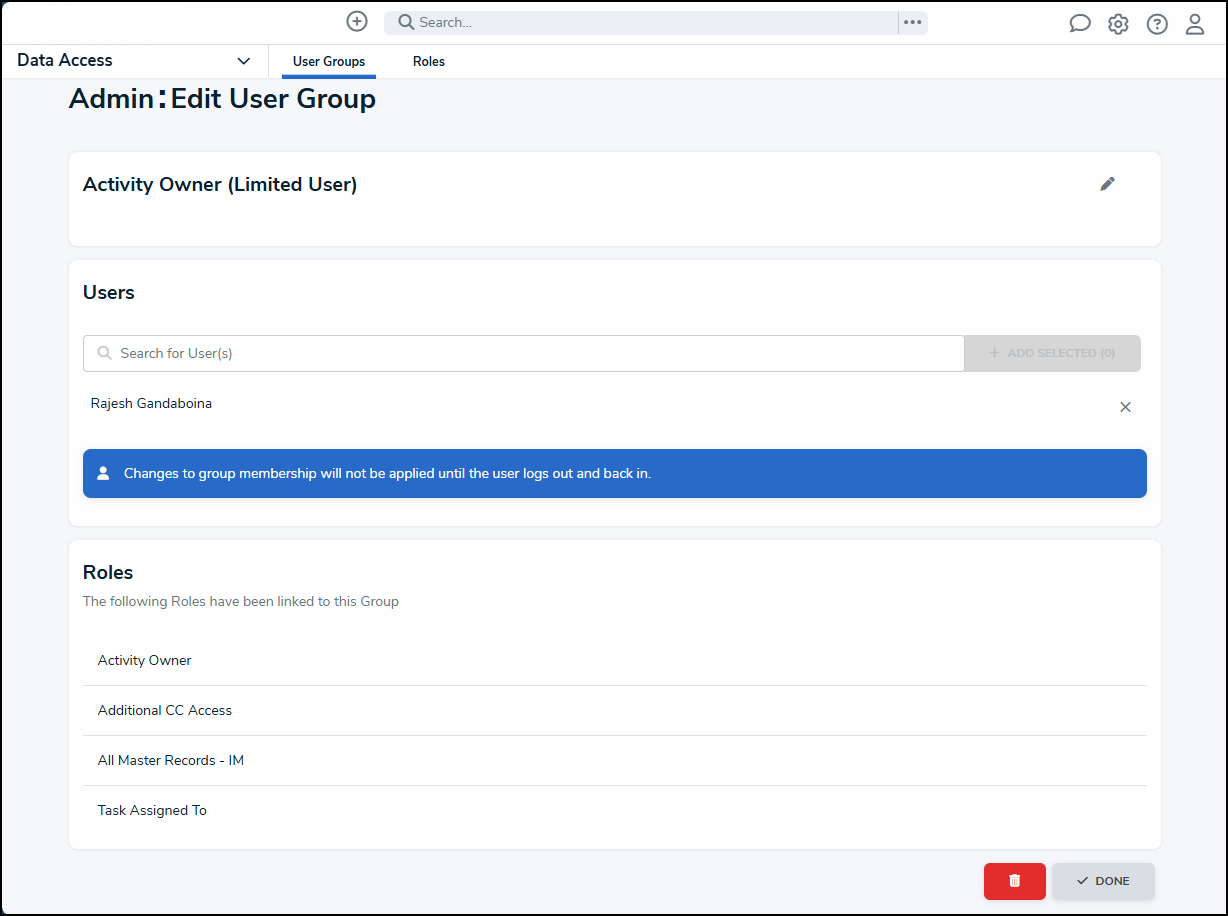Select the All Master Records - IM role
Image resolution: width=1228 pixels, height=916 pixels.
coord(614,760)
